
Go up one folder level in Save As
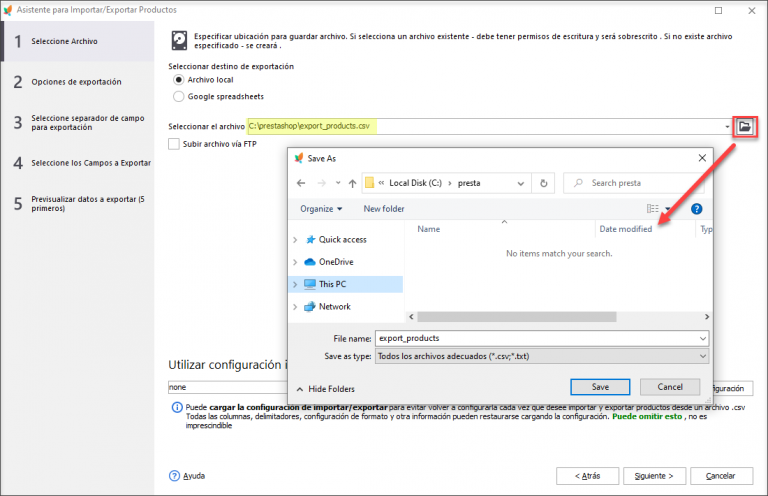click(352, 183)
